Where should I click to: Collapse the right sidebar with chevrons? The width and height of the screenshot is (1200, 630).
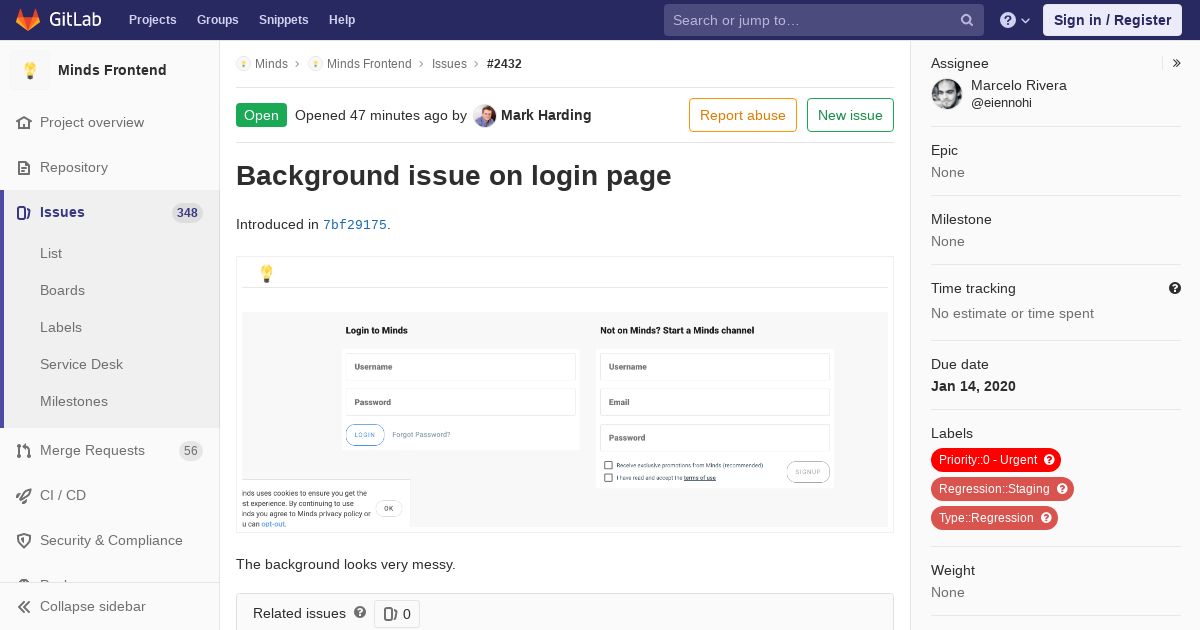point(1177,63)
